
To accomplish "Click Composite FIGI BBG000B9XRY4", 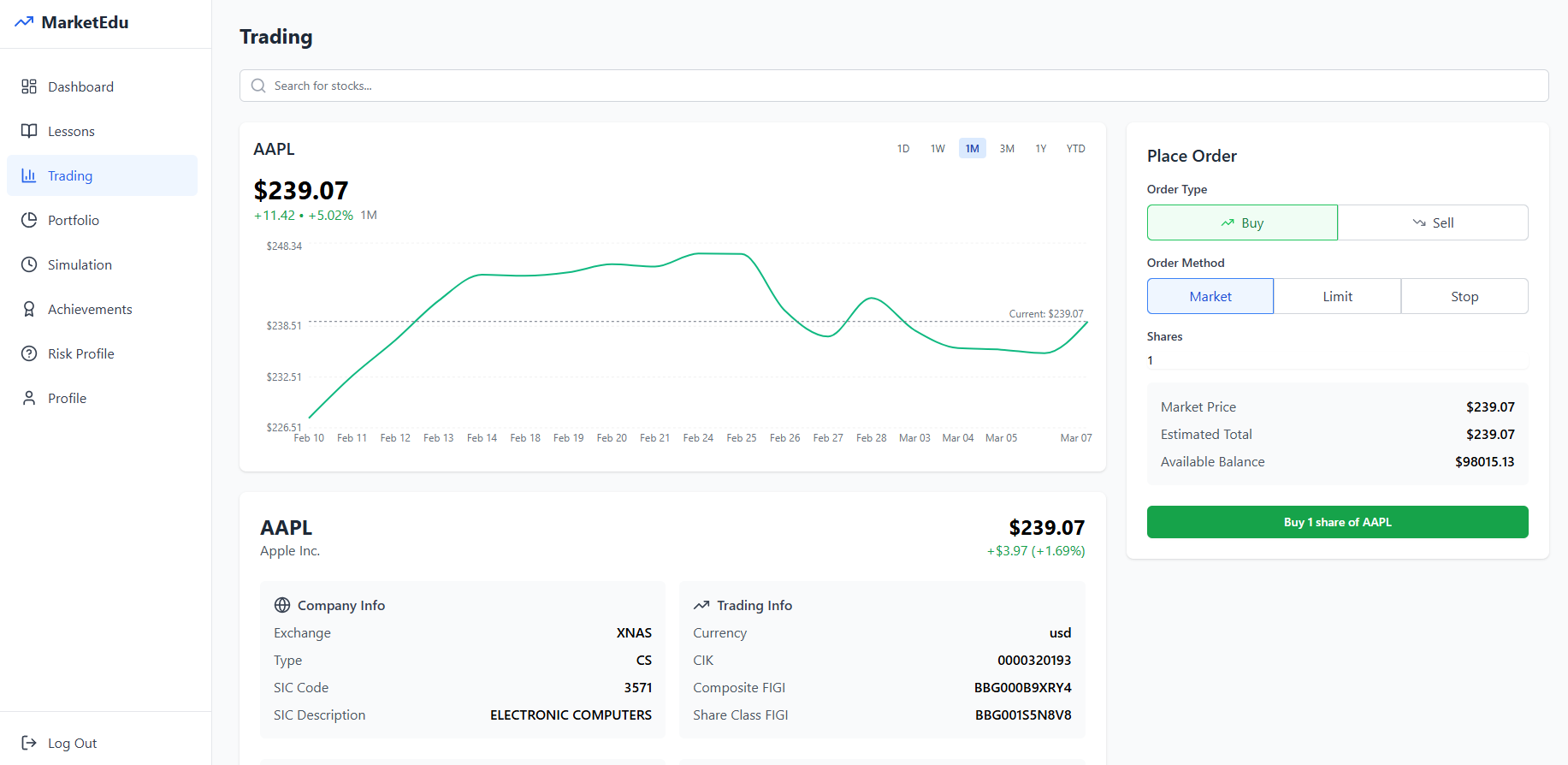I will click(x=1022, y=688).
